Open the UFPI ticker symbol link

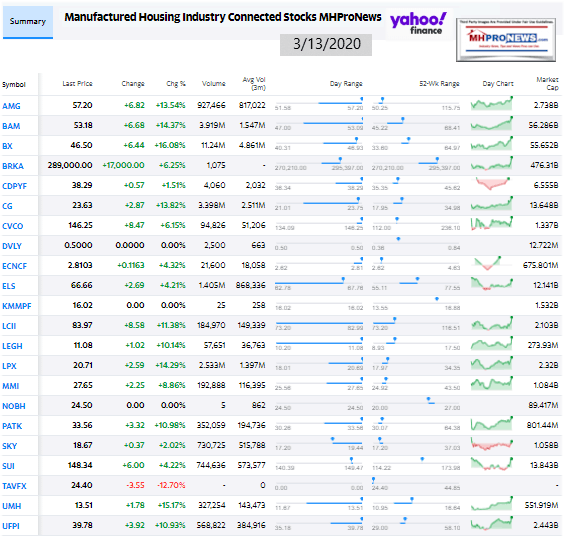11,526
